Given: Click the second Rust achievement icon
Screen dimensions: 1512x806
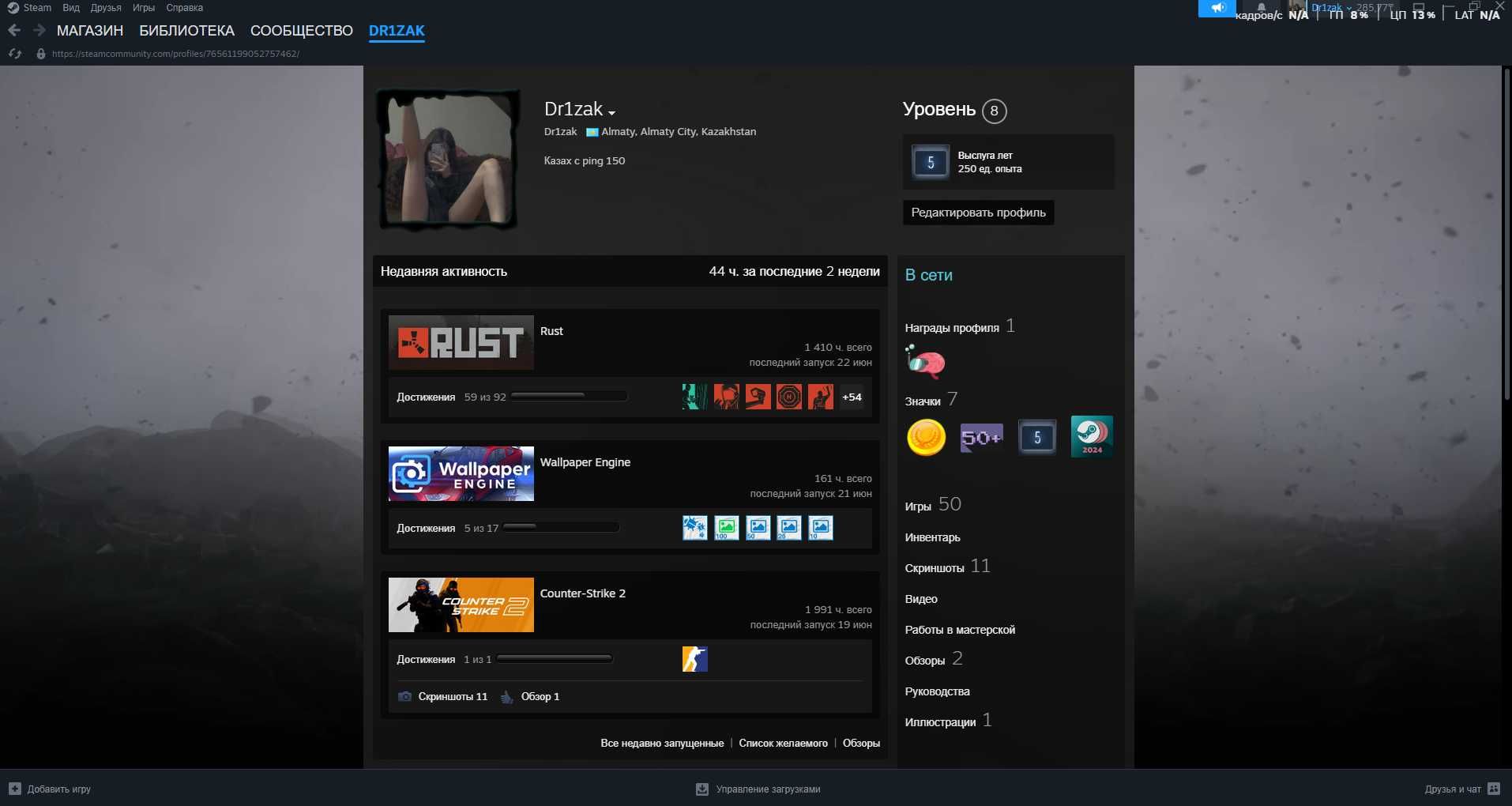Looking at the screenshot, I should (x=726, y=397).
